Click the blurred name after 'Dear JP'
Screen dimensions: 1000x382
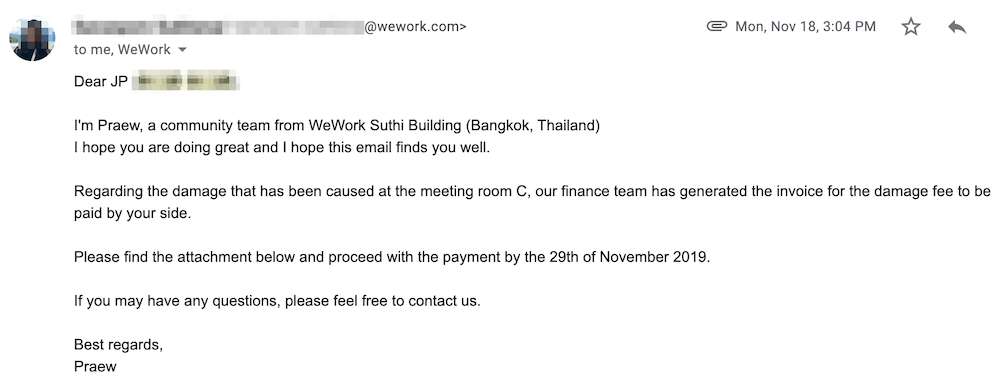tap(186, 82)
